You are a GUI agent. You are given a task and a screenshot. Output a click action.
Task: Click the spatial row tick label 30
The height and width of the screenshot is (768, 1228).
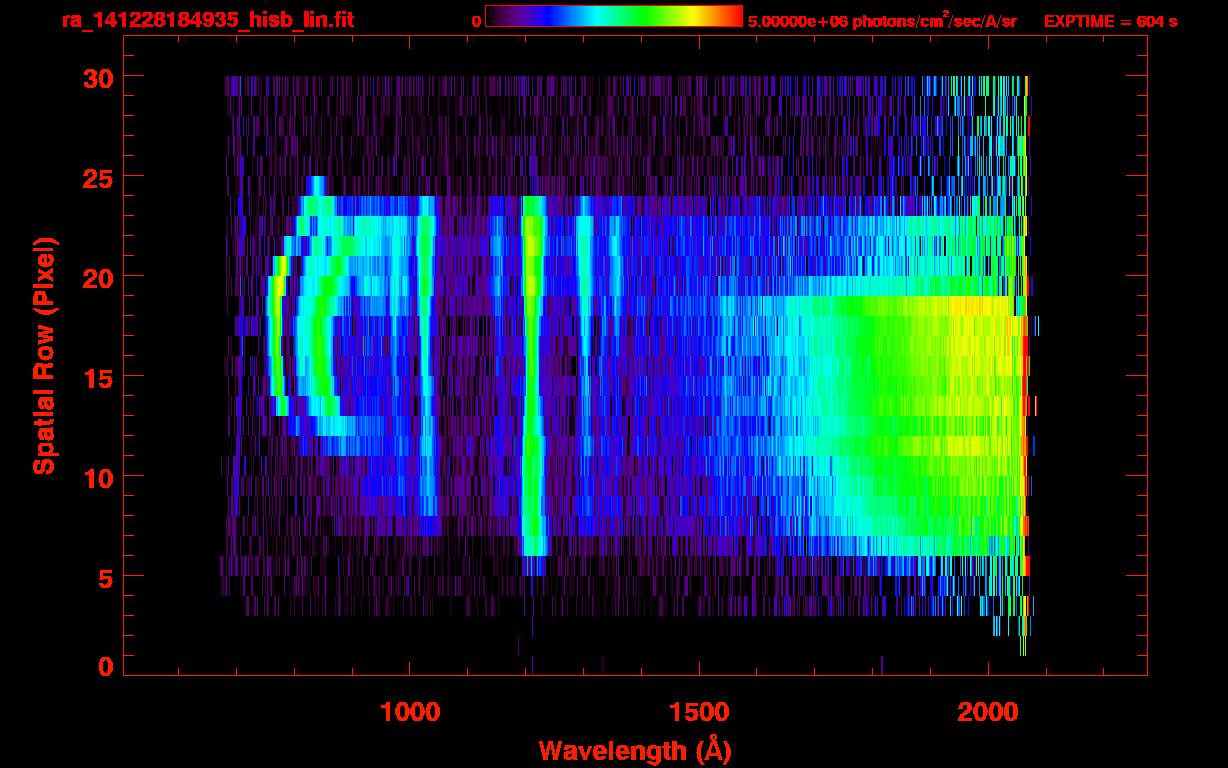[x=97, y=77]
